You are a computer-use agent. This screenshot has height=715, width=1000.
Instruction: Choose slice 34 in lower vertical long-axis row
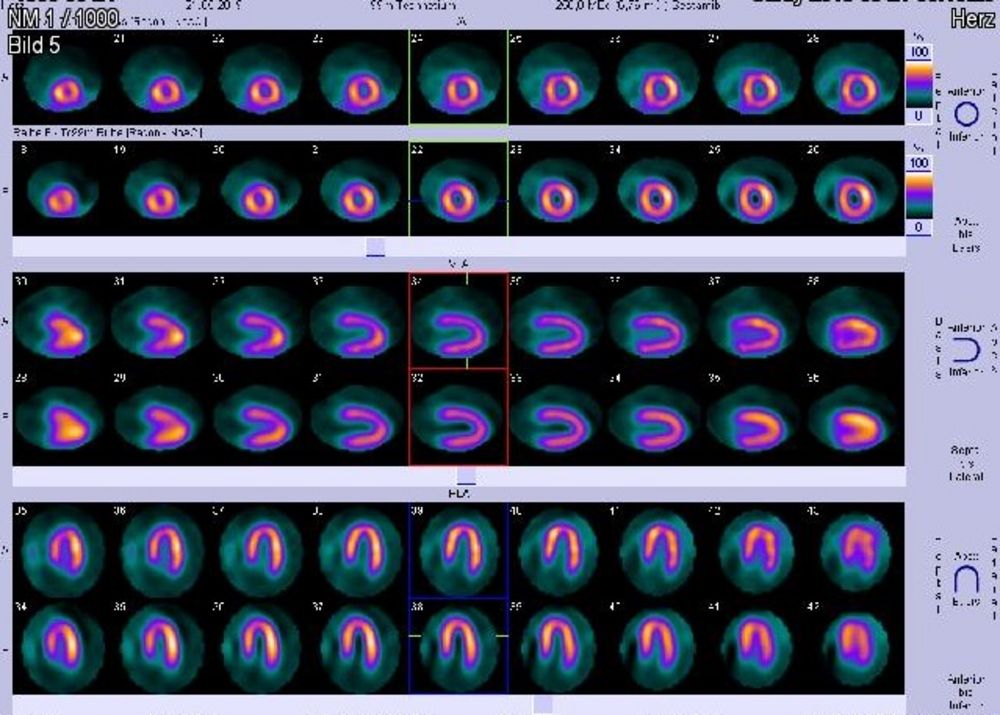click(x=657, y=417)
